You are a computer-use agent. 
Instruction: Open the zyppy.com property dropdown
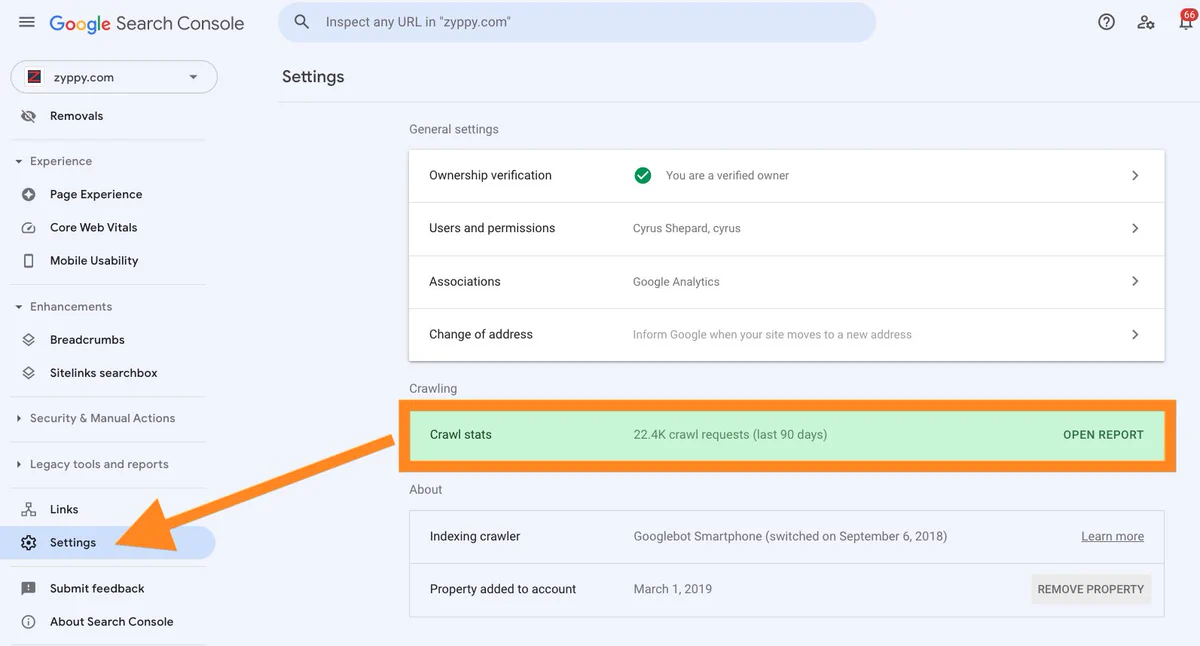(114, 77)
